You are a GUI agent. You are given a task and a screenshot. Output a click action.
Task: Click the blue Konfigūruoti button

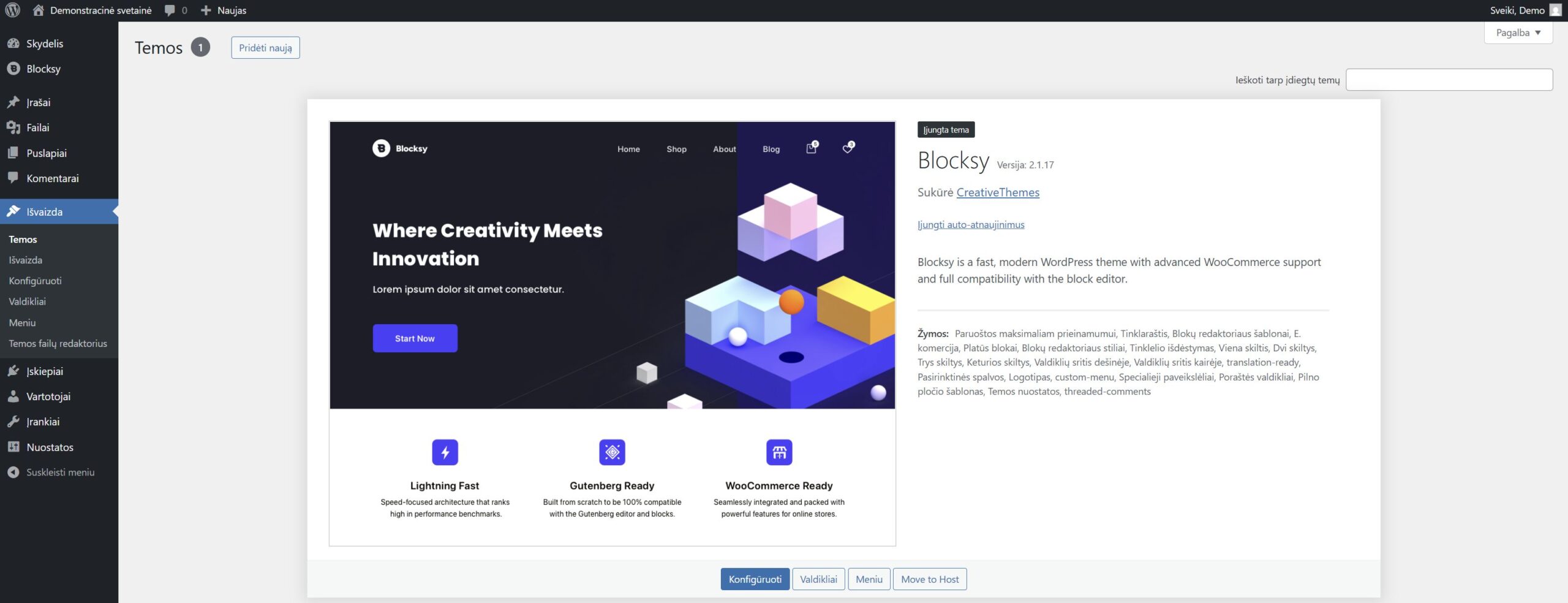tap(755, 579)
